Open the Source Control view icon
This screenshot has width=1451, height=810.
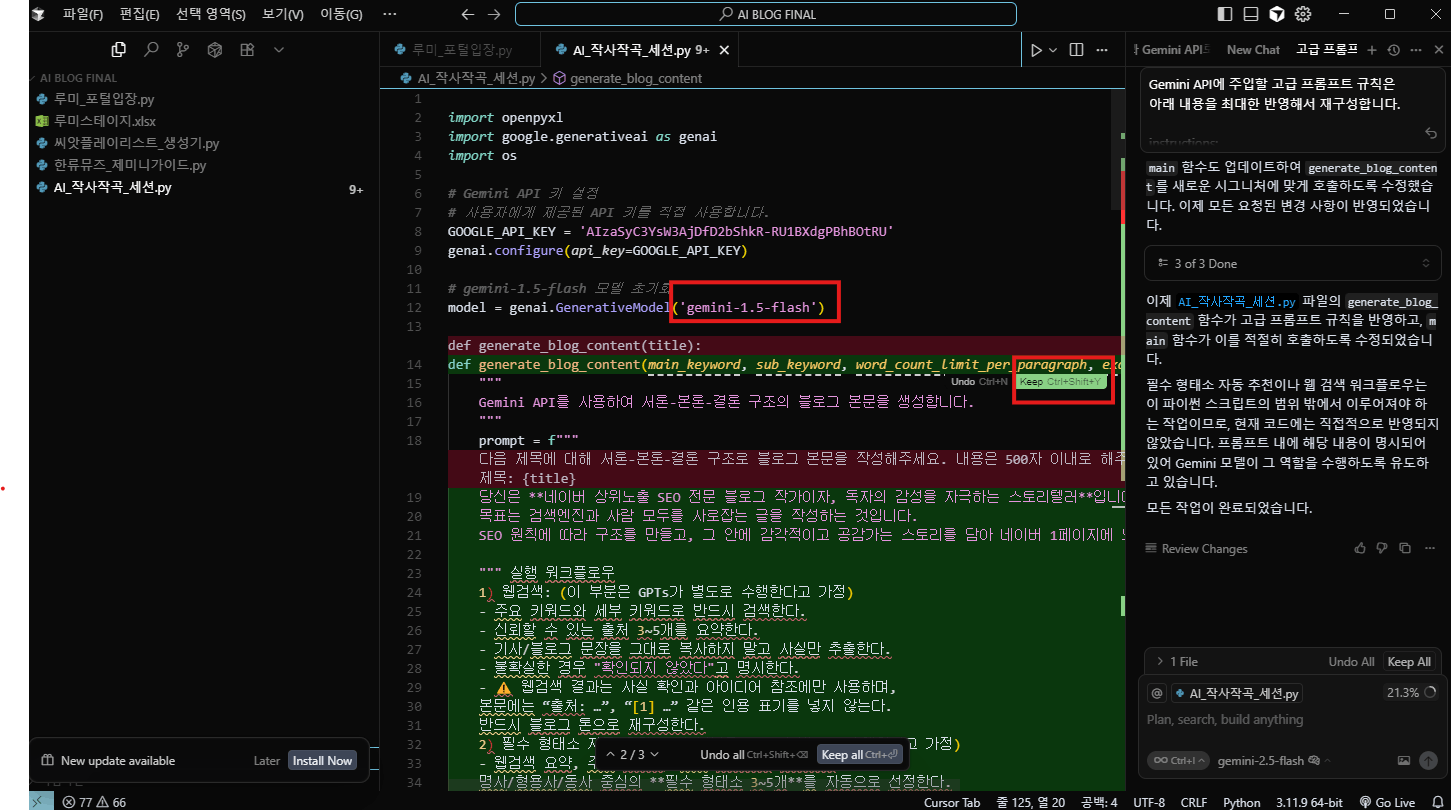[x=182, y=50]
